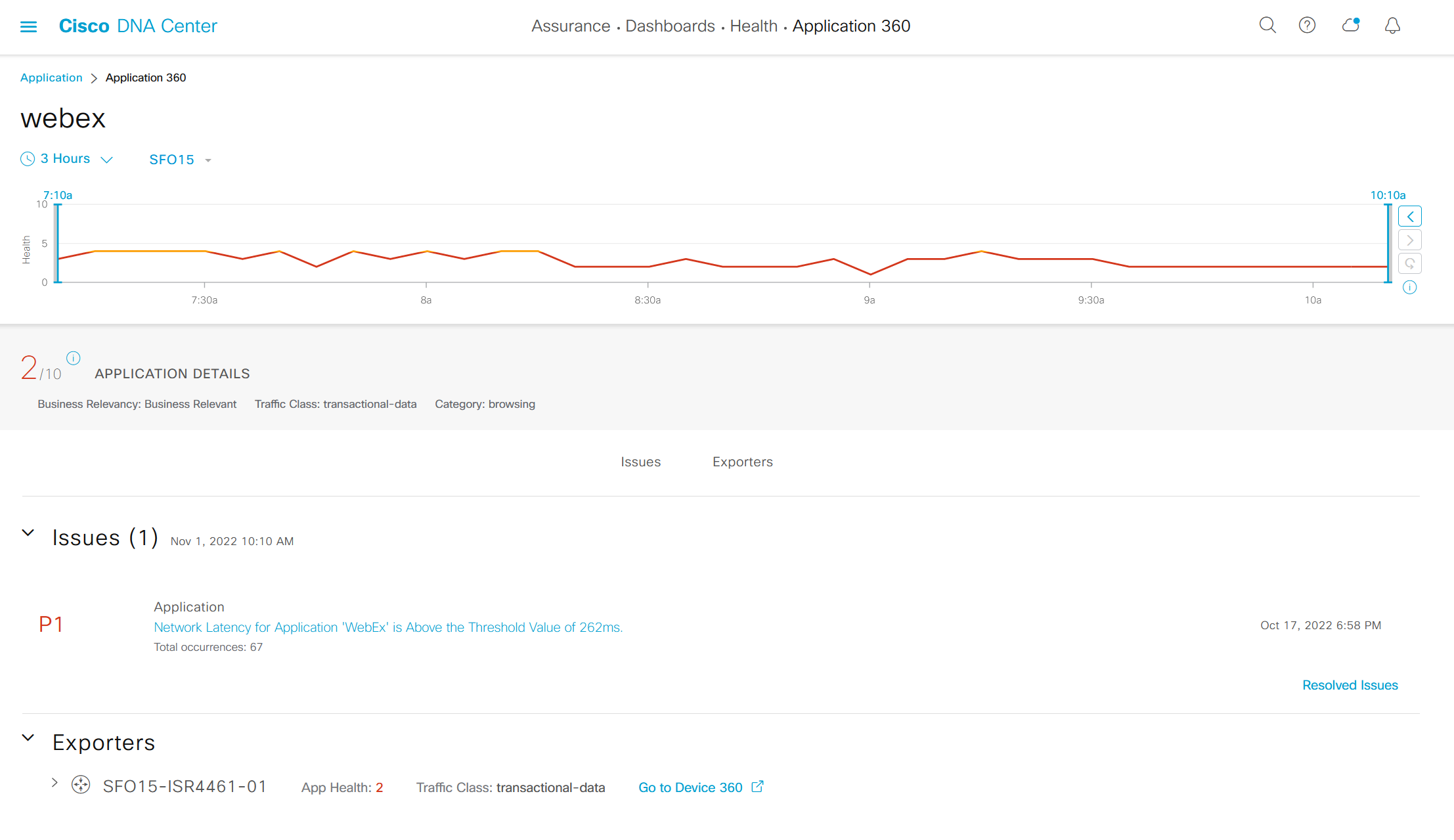This screenshot has height=840, width=1454.
Task: Click the Resolved Issues link
Action: (x=1350, y=685)
